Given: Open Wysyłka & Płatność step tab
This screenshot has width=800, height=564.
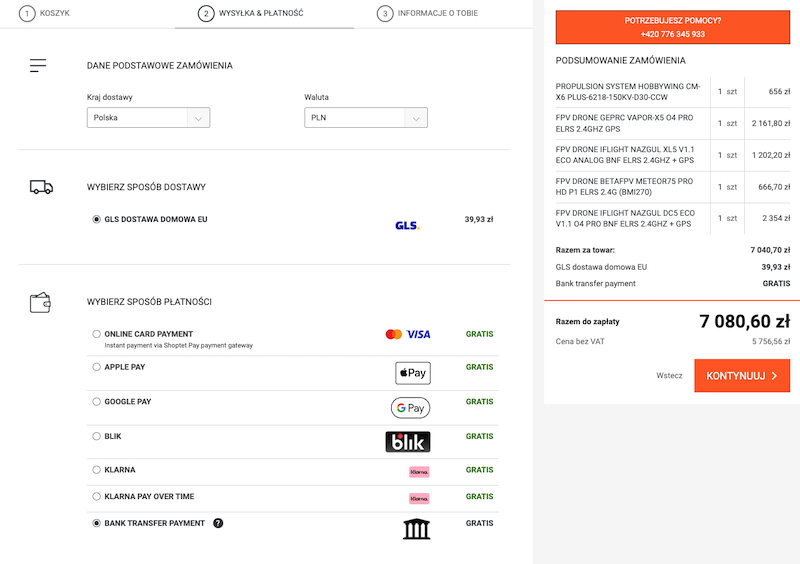Looking at the screenshot, I should click(x=251, y=13).
